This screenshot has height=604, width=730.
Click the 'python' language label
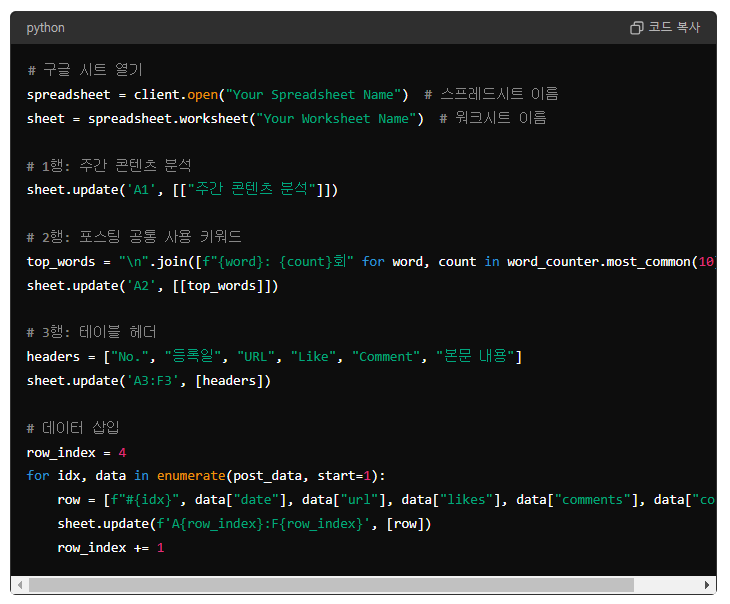pyautogui.click(x=46, y=28)
